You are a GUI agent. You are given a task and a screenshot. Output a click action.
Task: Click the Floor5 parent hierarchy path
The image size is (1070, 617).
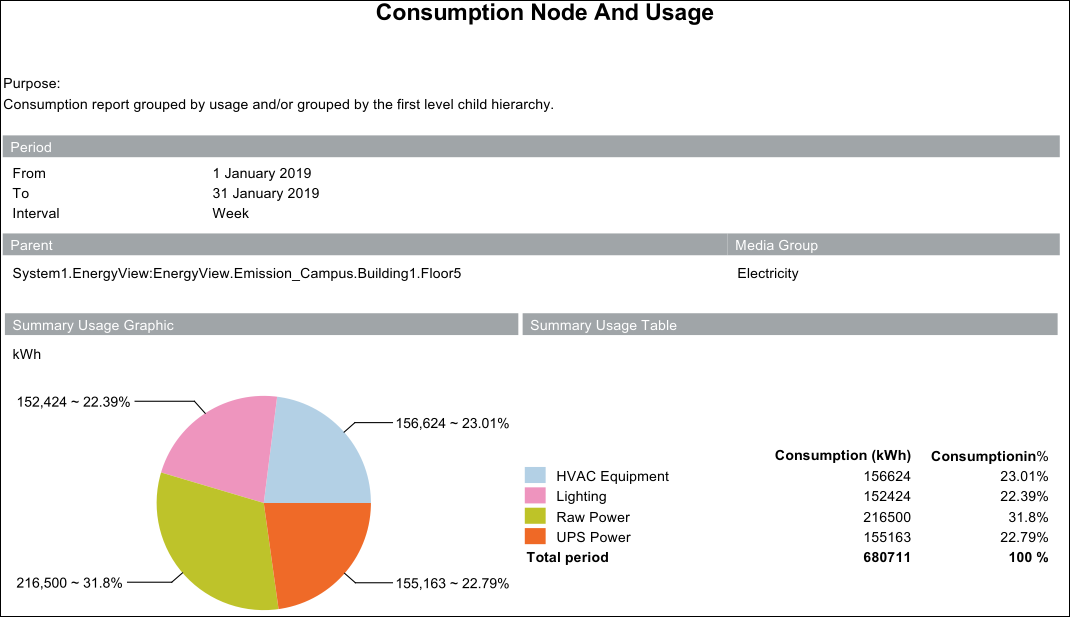pos(237,273)
